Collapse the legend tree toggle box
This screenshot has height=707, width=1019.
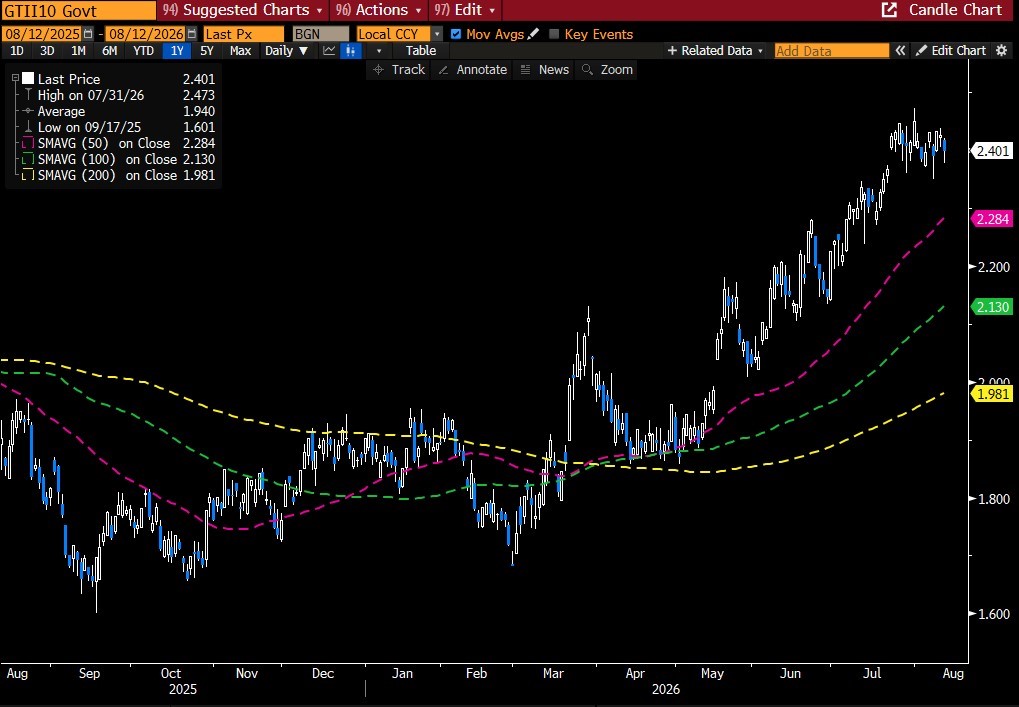coord(16,78)
